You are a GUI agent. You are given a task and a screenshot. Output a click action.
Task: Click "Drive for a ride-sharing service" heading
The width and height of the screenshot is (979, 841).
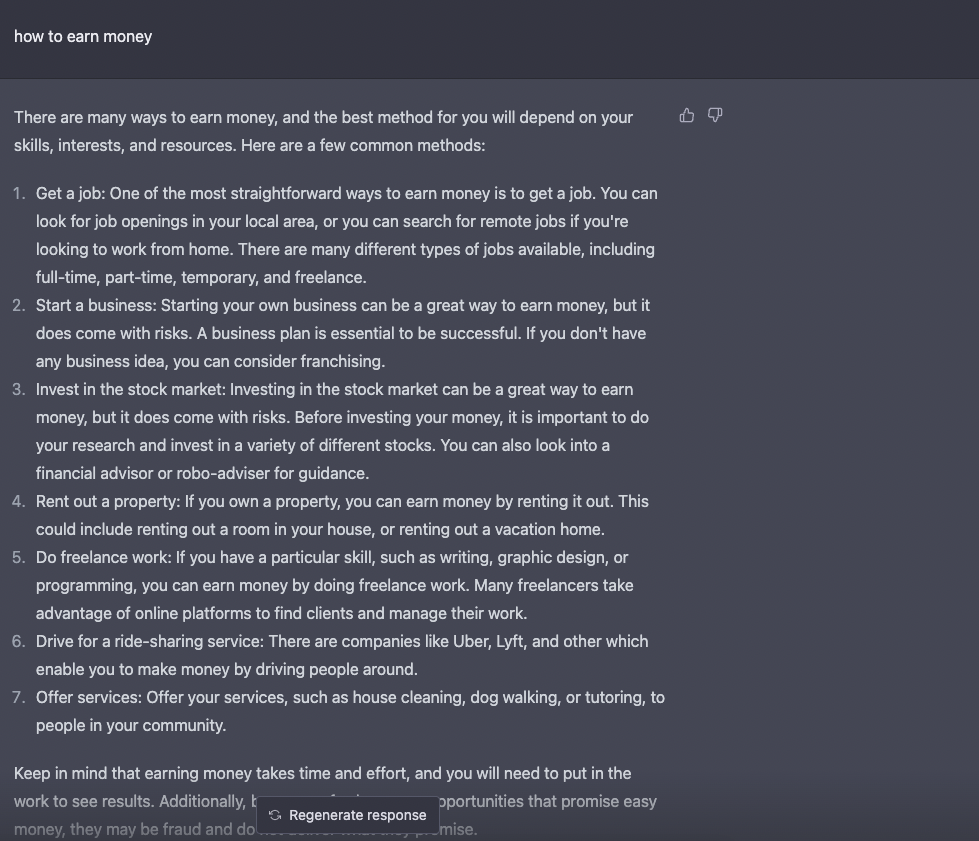150,642
